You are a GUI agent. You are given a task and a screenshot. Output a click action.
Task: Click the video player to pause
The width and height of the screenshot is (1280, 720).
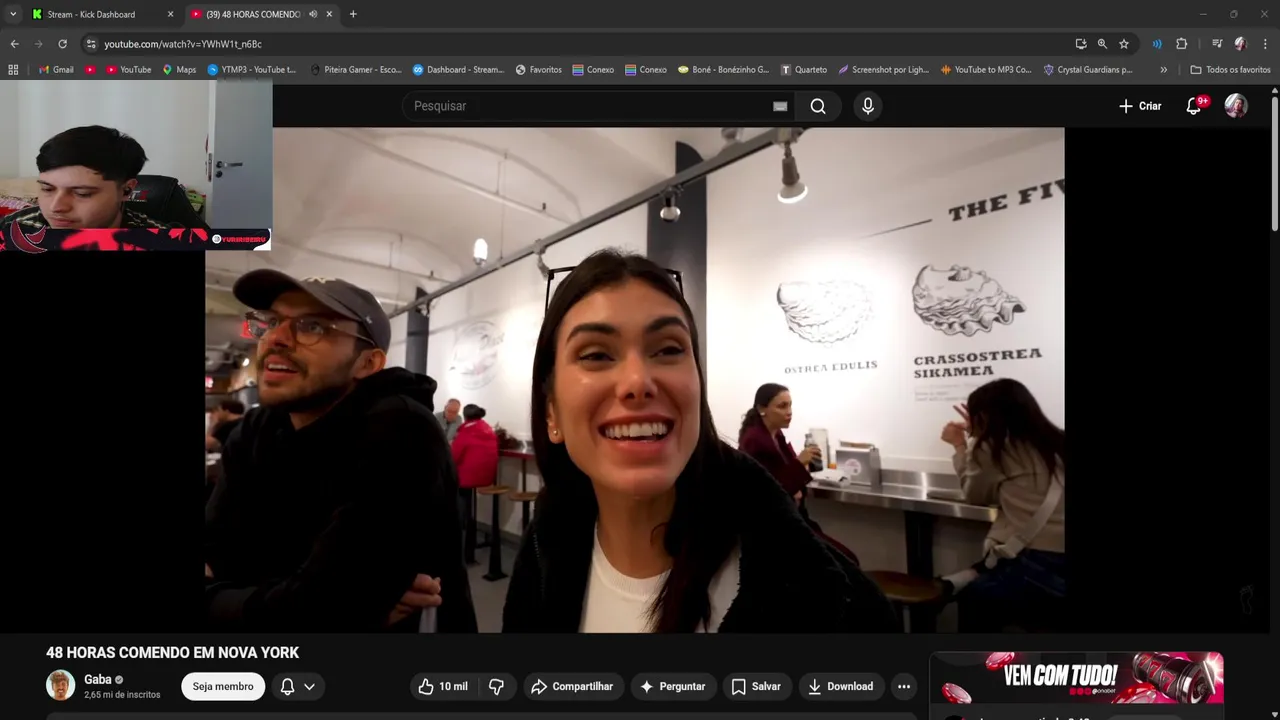[635, 380]
